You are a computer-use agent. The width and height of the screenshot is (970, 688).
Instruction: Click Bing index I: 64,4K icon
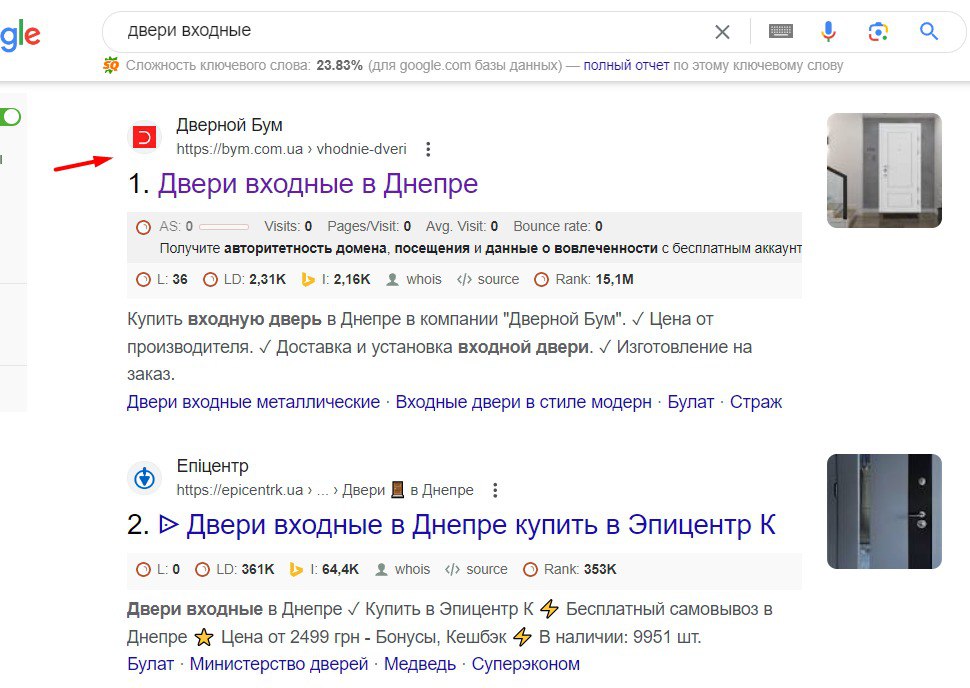click(x=296, y=570)
